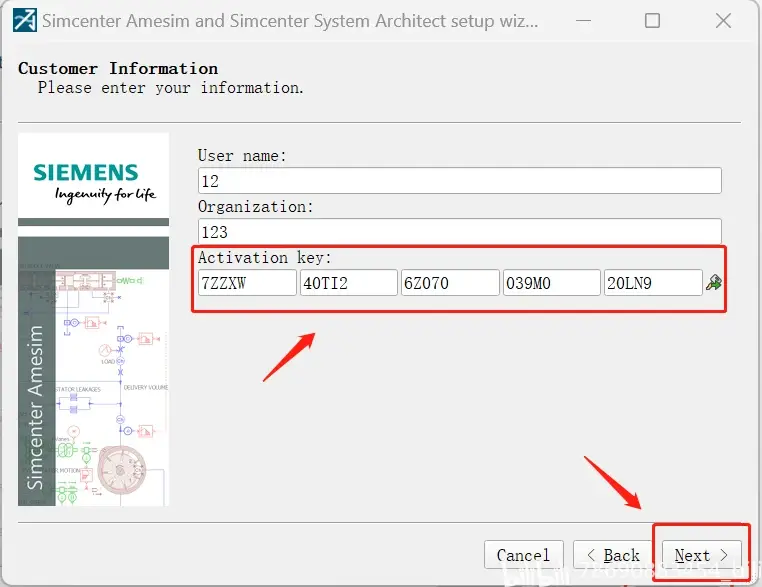The width and height of the screenshot is (762, 587).
Task: Click the key icon beside activation key
Action: pos(714,282)
